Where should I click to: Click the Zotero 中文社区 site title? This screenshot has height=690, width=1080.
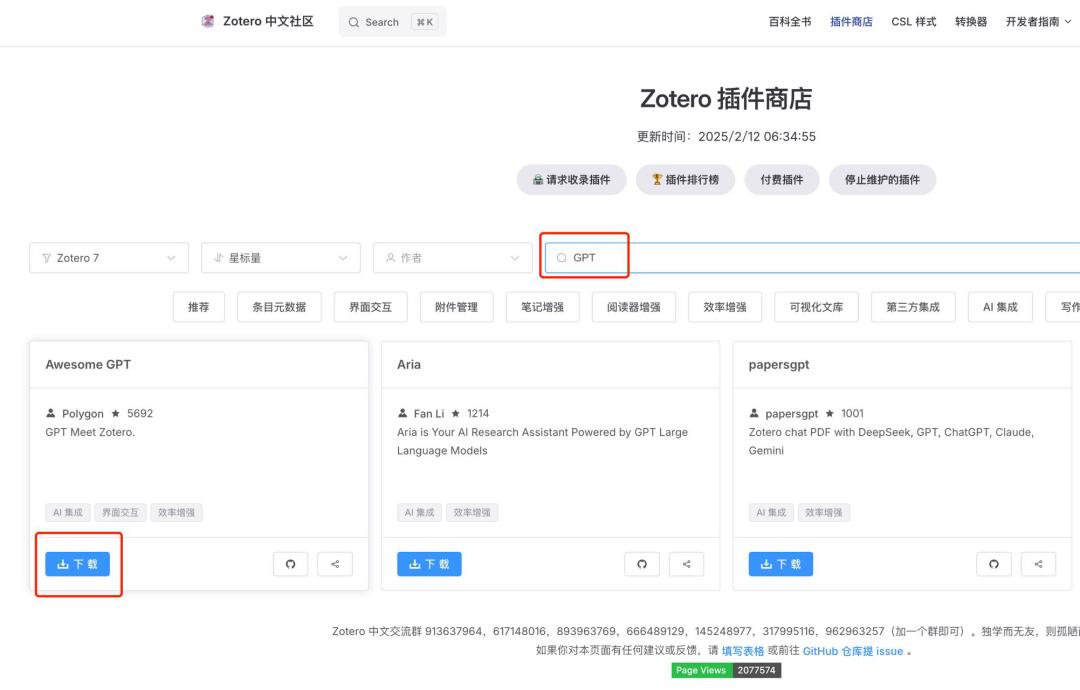[x=268, y=21]
